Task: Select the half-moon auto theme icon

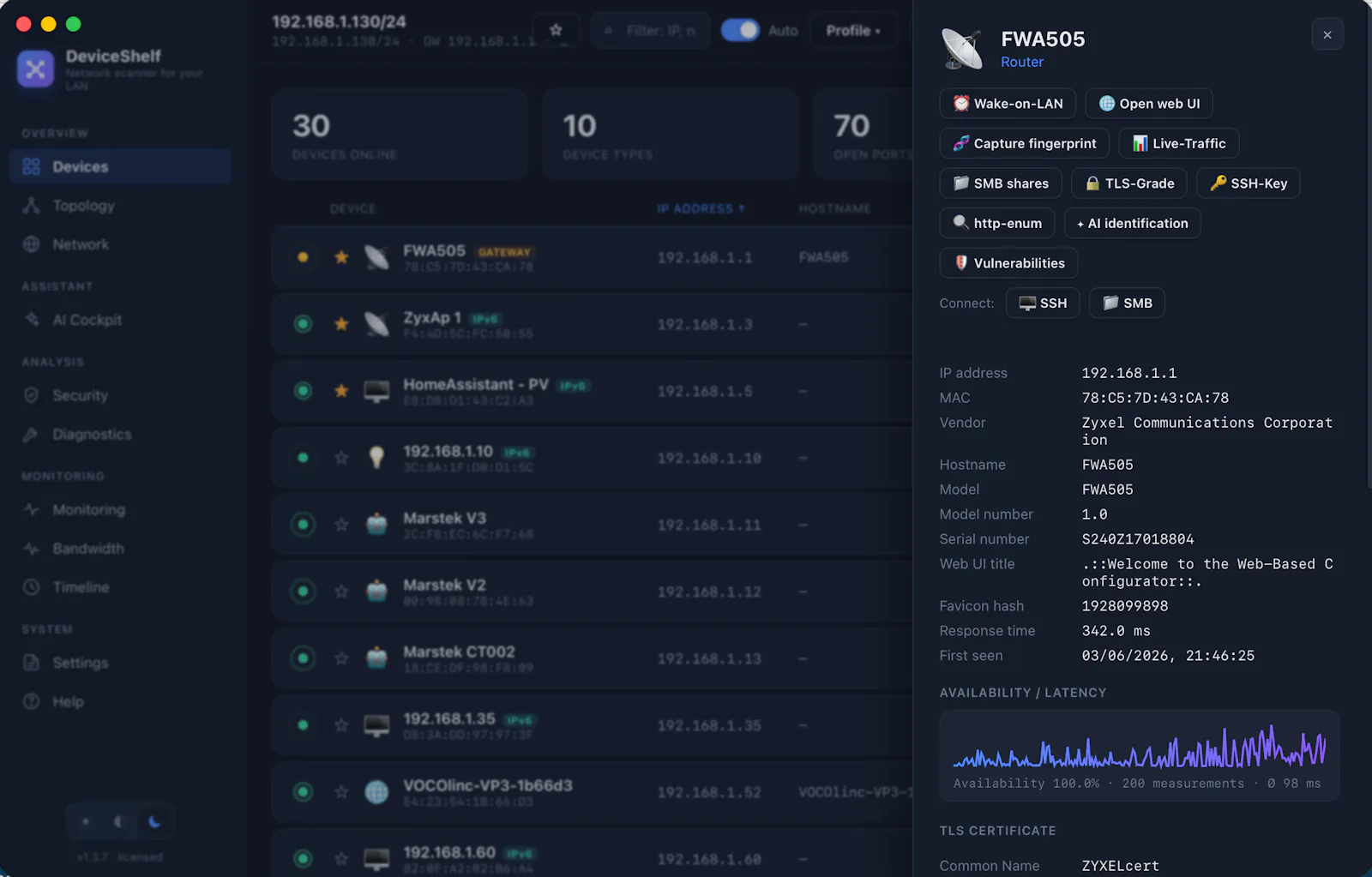Action: (x=120, y=821)
